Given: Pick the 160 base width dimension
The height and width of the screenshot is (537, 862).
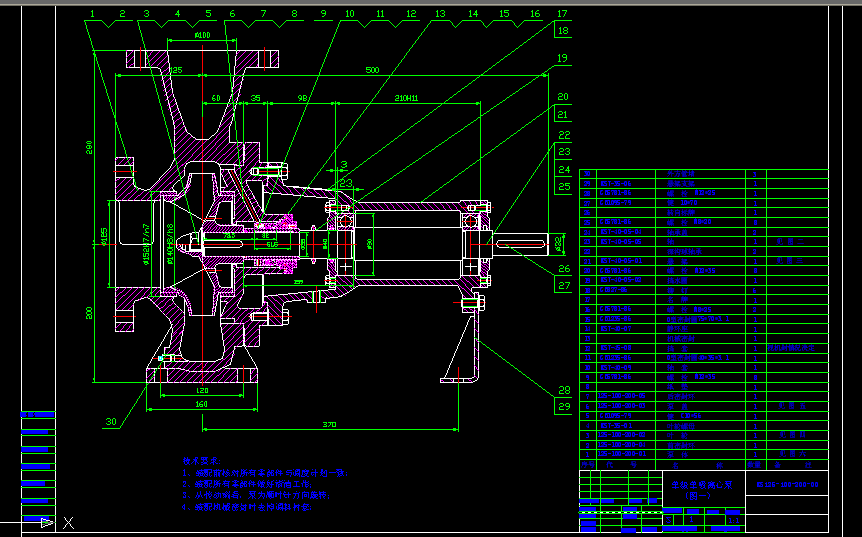Looking at the screenshot, I should click(x=202, y=404).
